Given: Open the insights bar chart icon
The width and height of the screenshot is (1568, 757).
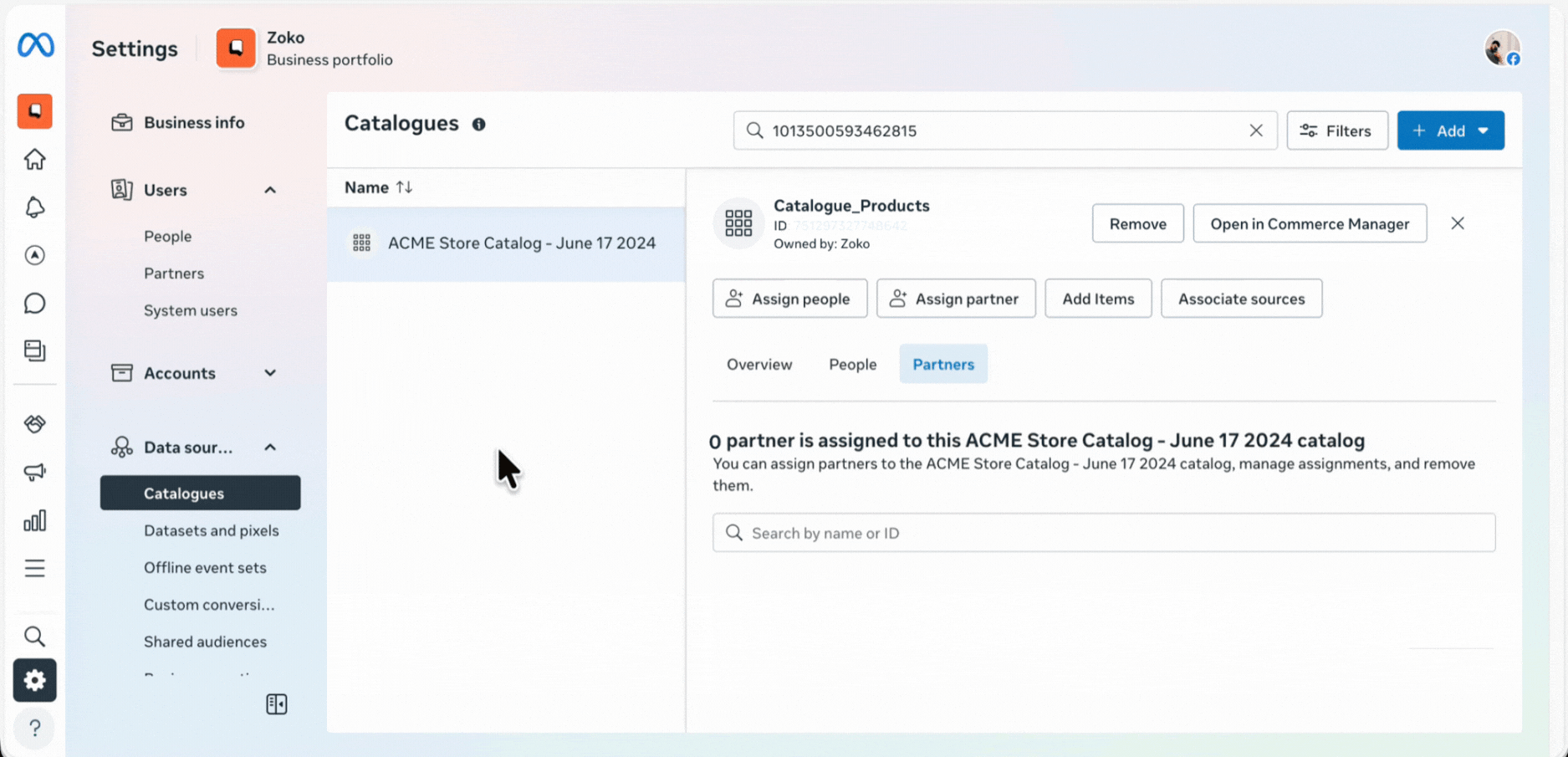Looking at the screenshot, I should coord(35,521).
